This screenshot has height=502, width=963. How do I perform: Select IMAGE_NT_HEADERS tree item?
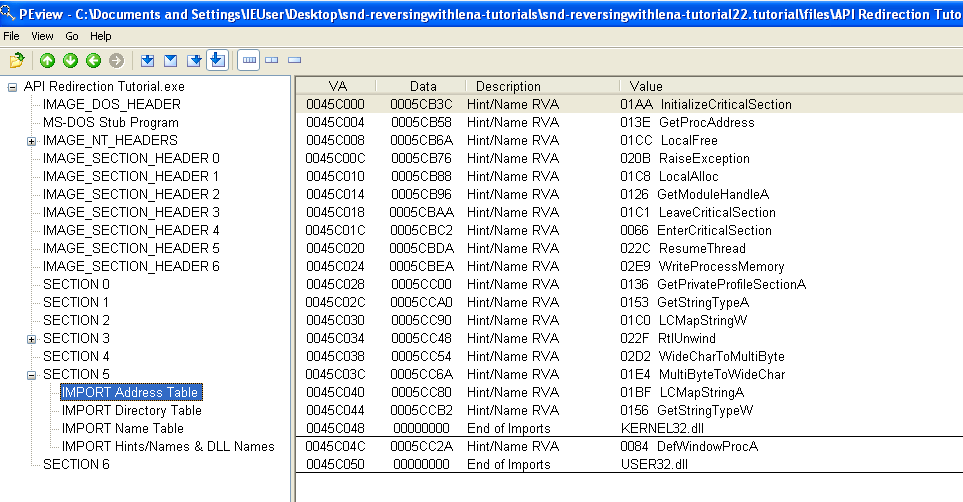click(110, 140)
